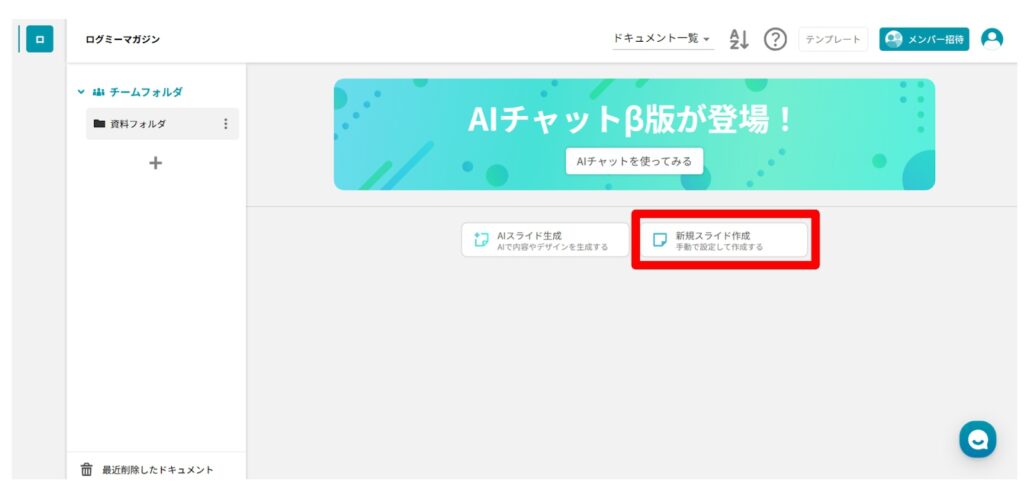Collapse the チームフォルダ chevron
The height and width of the screenshot is (490, 1024).
click(x=81, y=92)
